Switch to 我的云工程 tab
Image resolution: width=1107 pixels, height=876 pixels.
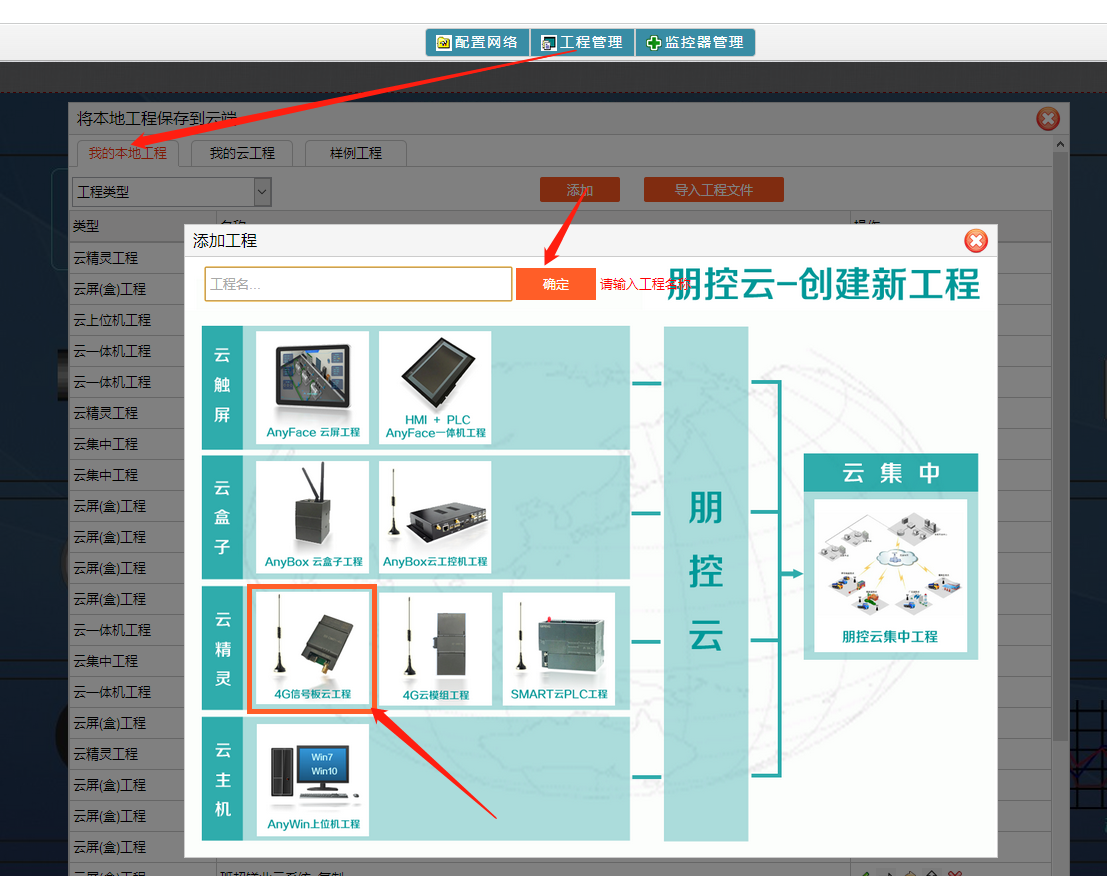pos(242,153)
